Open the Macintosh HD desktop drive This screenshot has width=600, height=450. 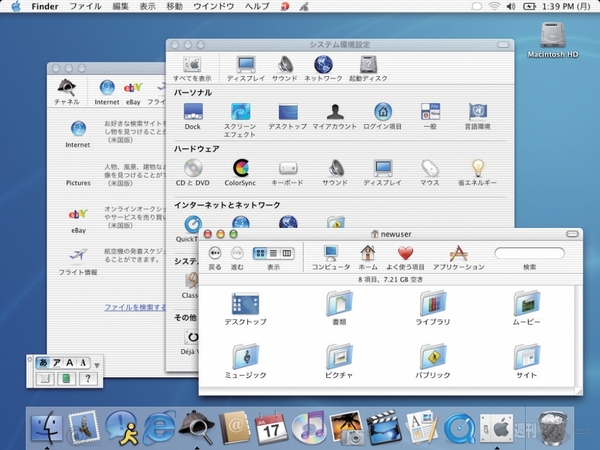(x=555, y=36)
